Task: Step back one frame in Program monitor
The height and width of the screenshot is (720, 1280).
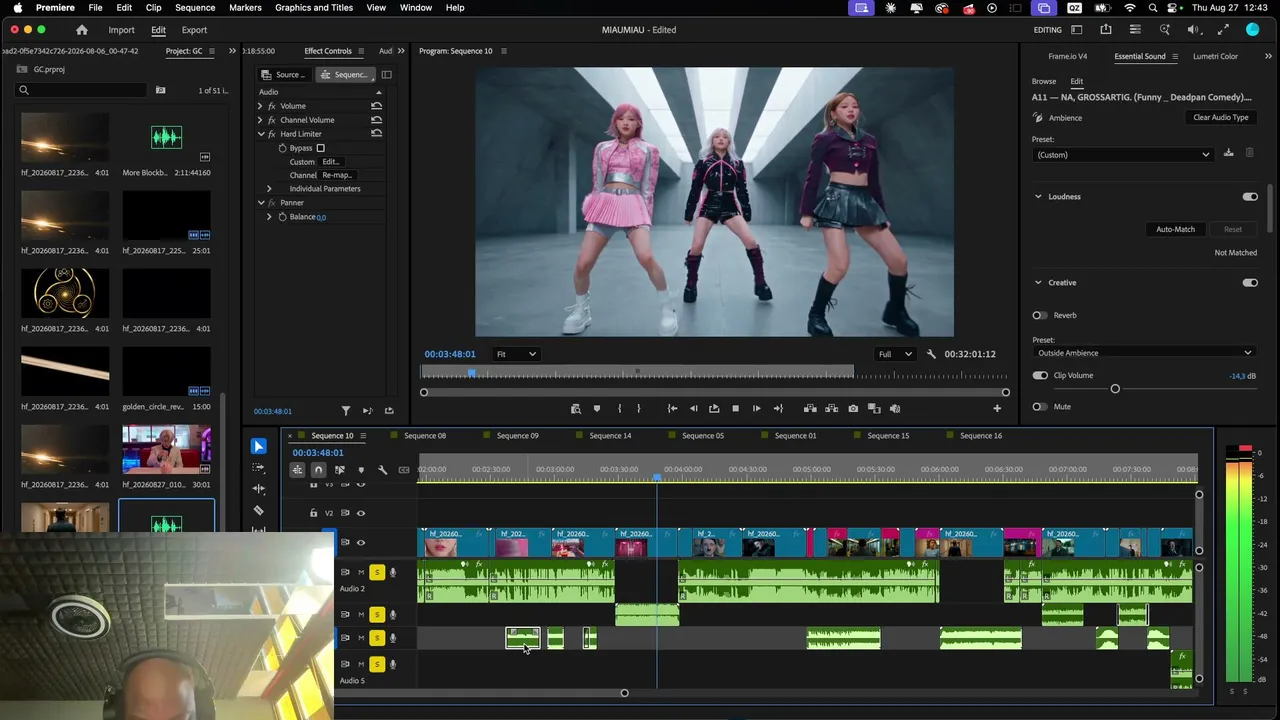Action: tap(693, 408)
